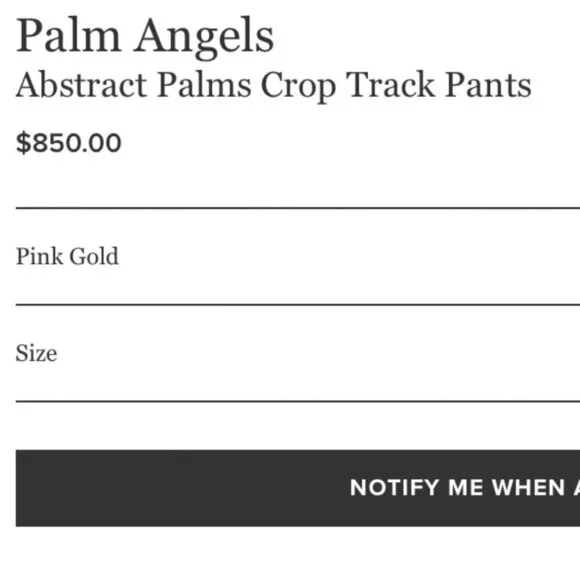Image resolution: width=580 pixels, height=580 pixels.
Task: Click "Track Pants" in the product name
Action: [439, 85]
